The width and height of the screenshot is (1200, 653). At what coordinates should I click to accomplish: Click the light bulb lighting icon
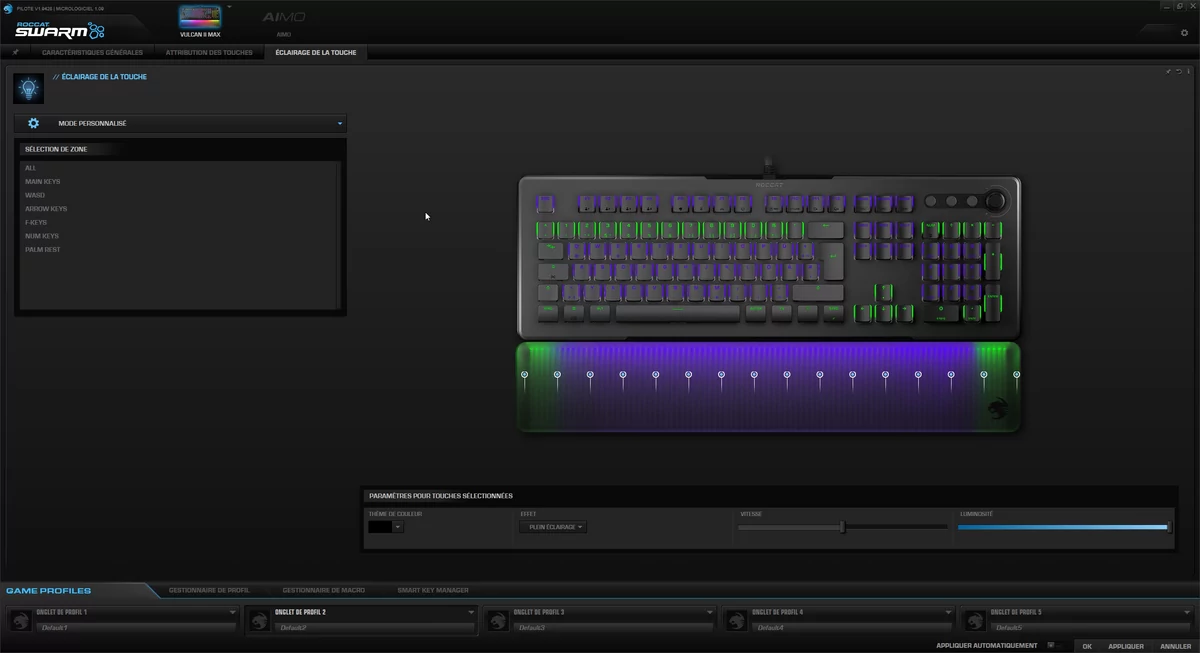(28, 88)
